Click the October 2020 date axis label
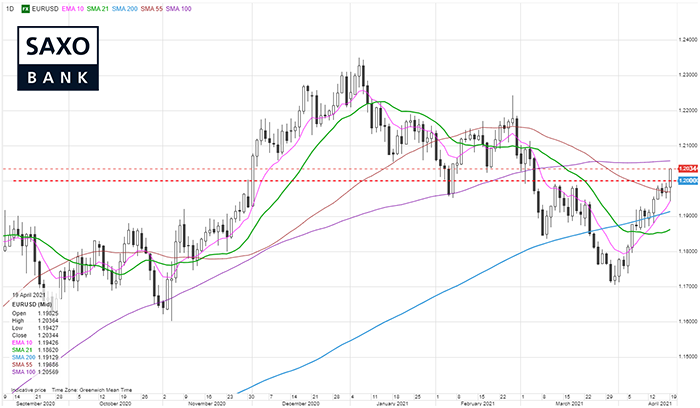The image size is (700, 408). click(x=115, y=404)
